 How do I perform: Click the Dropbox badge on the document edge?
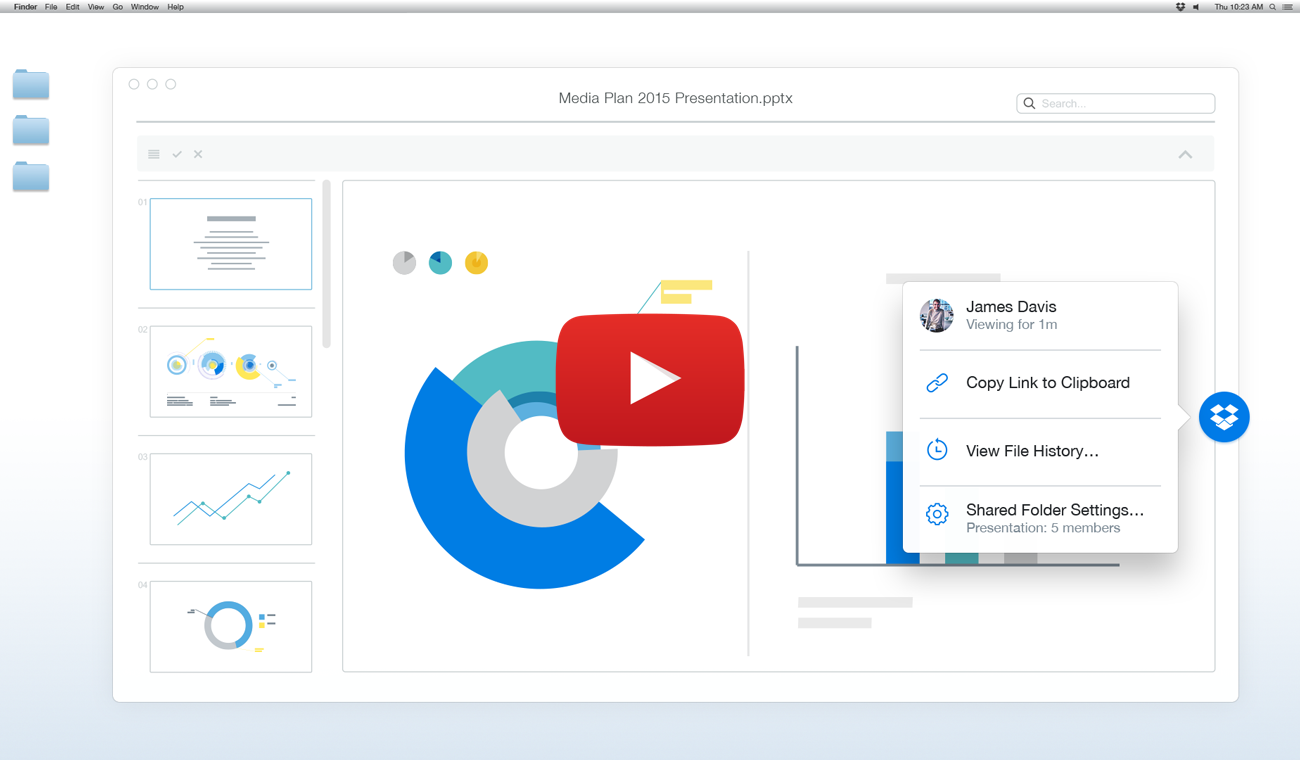[1224, 417]
